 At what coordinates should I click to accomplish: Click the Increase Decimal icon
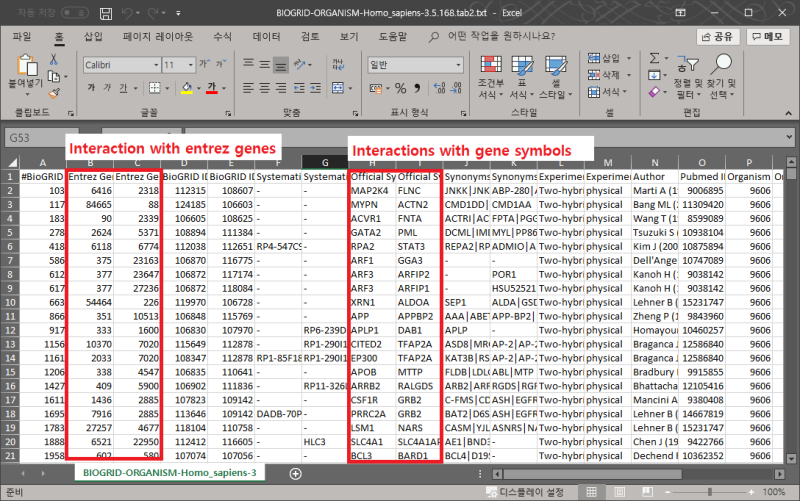point(439,88)
